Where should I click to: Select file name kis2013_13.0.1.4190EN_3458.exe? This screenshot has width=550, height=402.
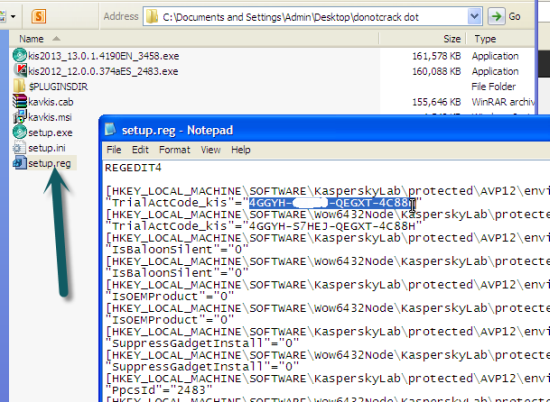103,56
